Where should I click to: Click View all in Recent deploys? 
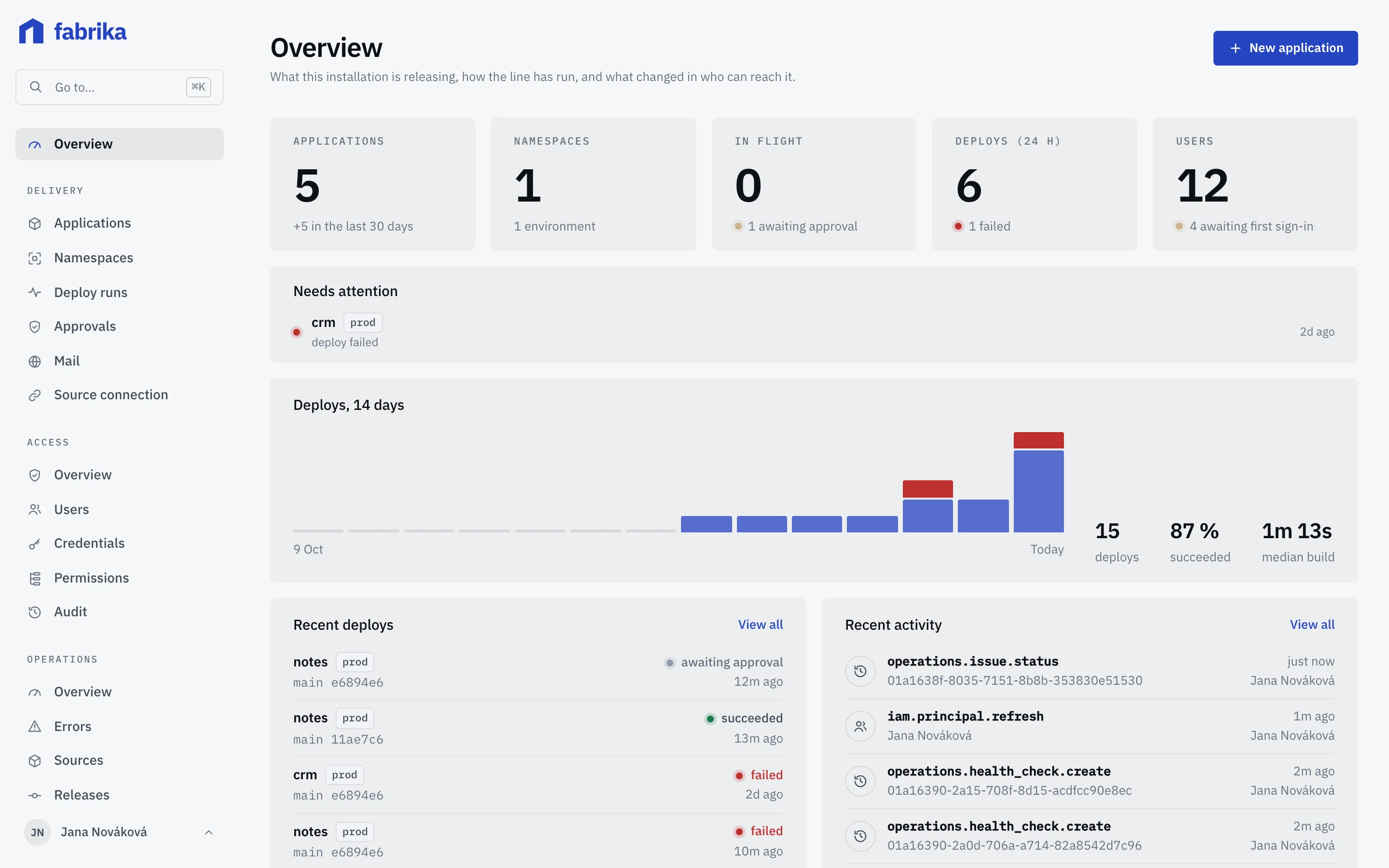760,624
